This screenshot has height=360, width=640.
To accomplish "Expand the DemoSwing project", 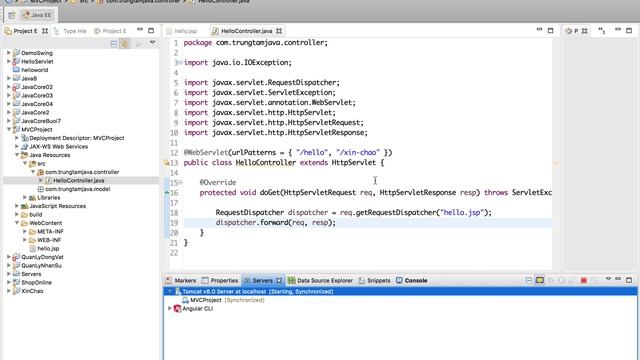I will pos(9,53).
